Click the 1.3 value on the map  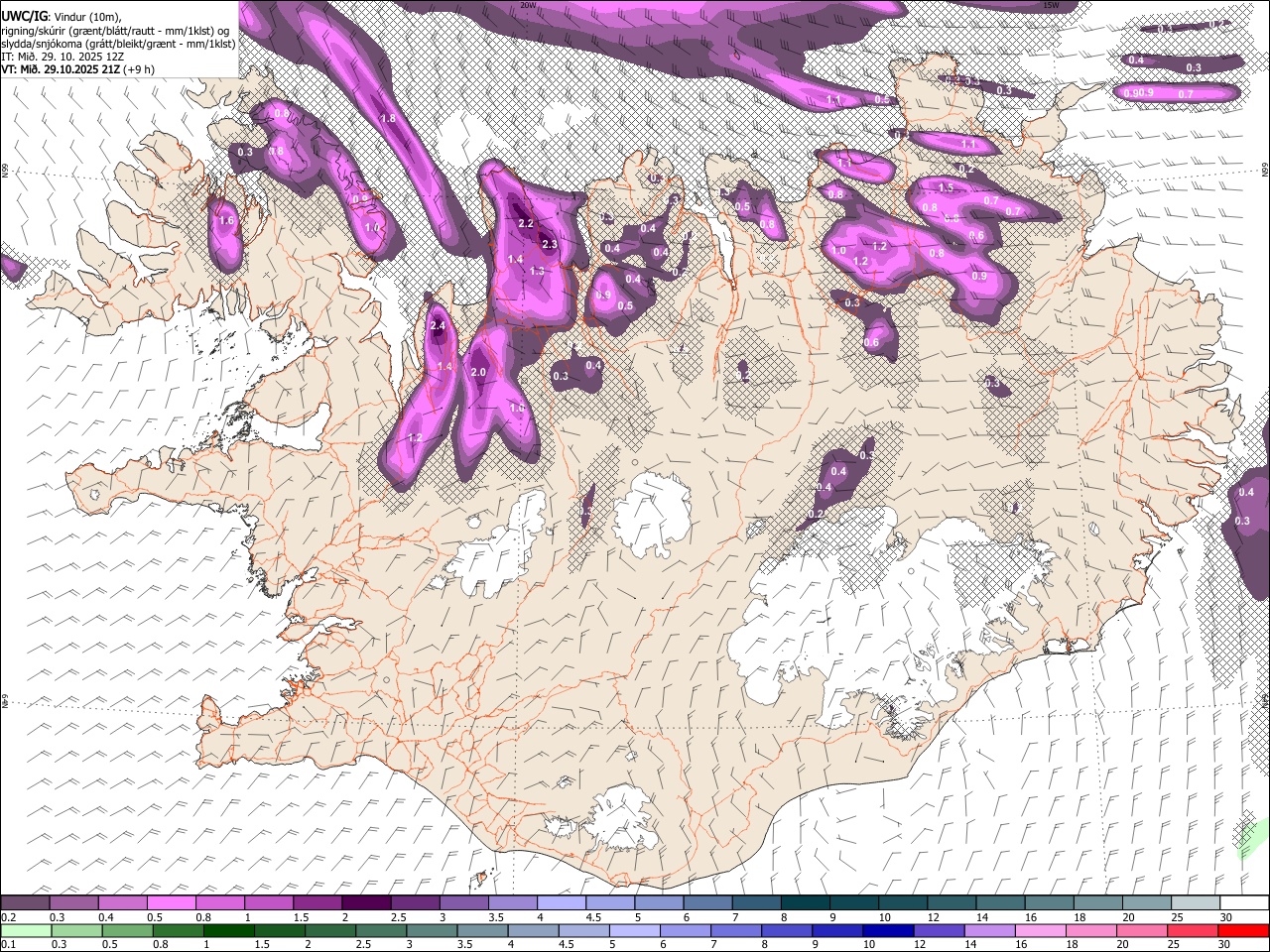(537, 271)
